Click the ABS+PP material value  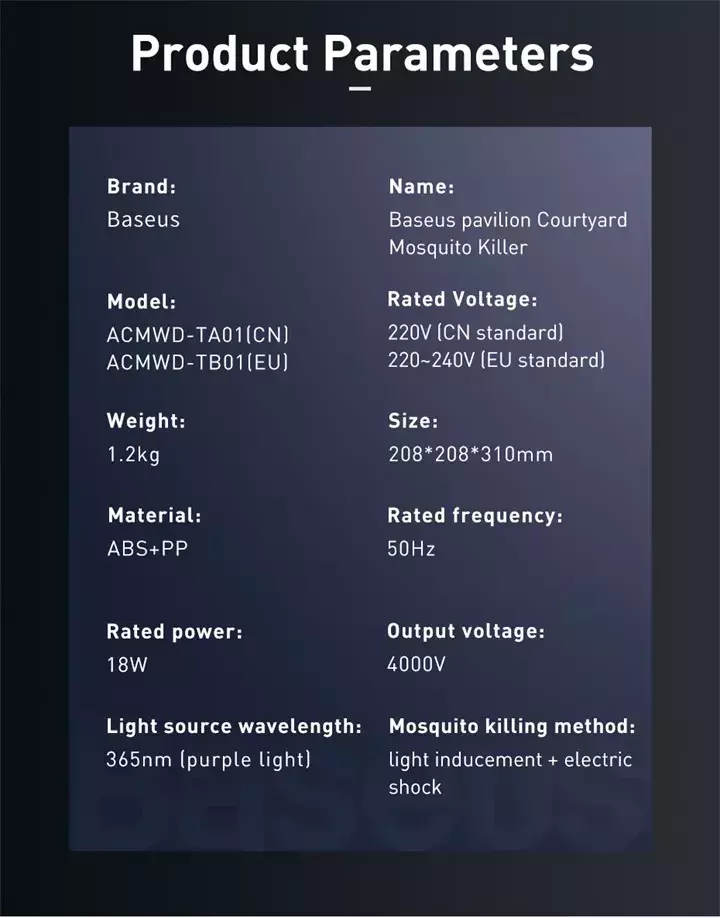(148, 549)
